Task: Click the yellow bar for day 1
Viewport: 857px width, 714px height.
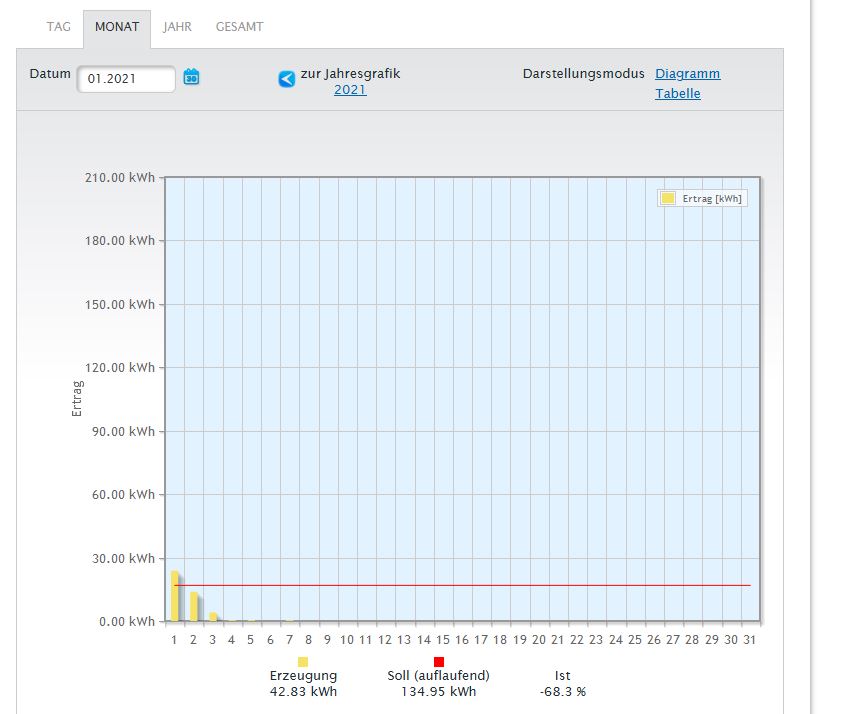Action: [174, 596]
